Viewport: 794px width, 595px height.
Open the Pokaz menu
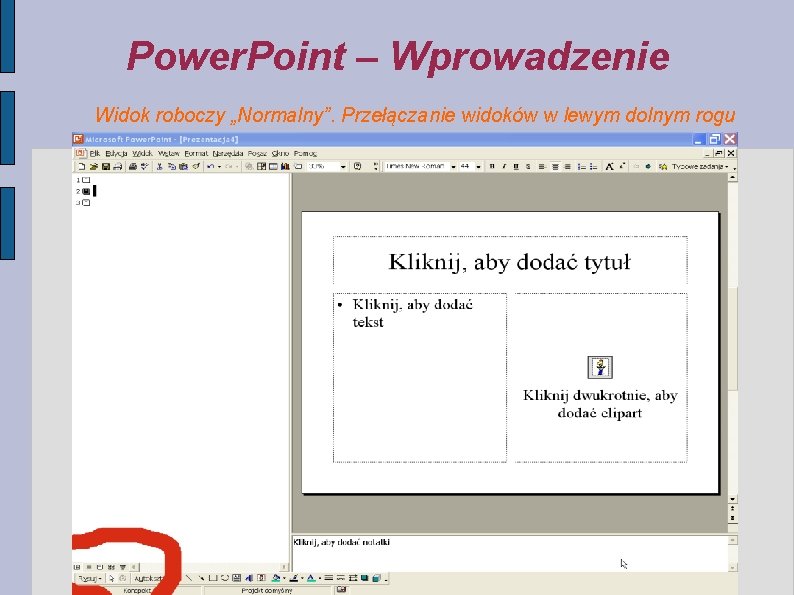(257, 153)
